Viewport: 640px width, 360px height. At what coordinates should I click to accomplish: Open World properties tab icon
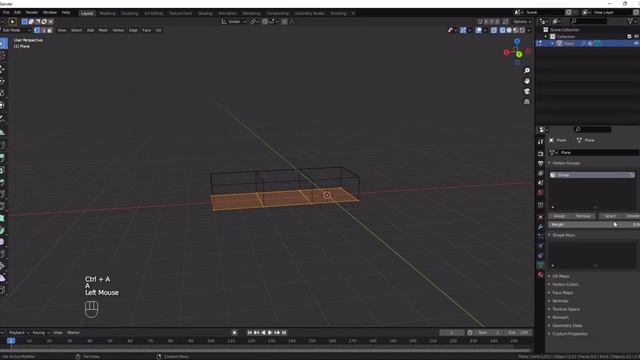point(540,192)
